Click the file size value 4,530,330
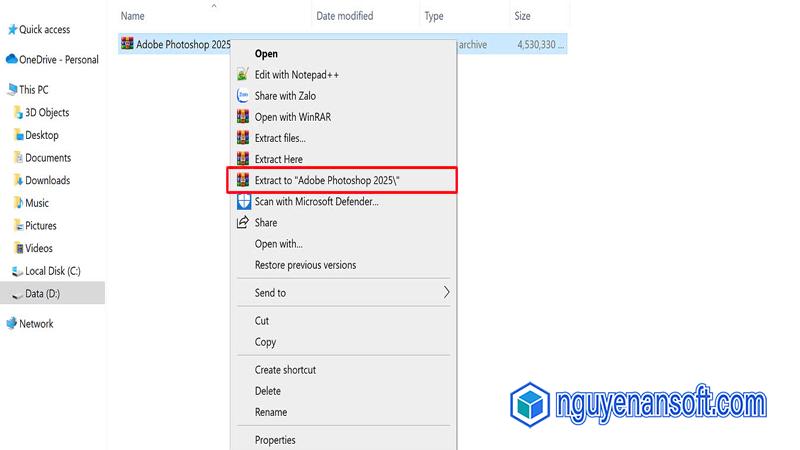This screenshot has width=800, height=450. 540,44
